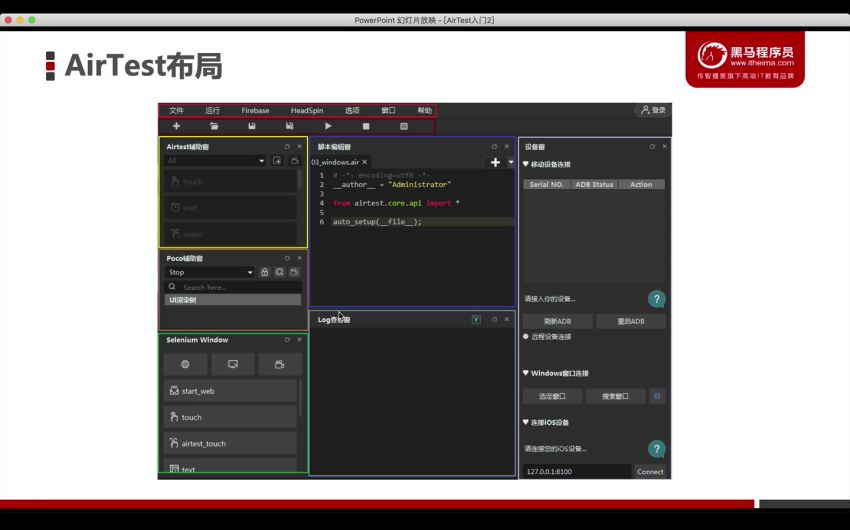This screenshot has width=850, height=530.
Task: Collapse the 连接iOS设备 section
Action: click(526, 422)
